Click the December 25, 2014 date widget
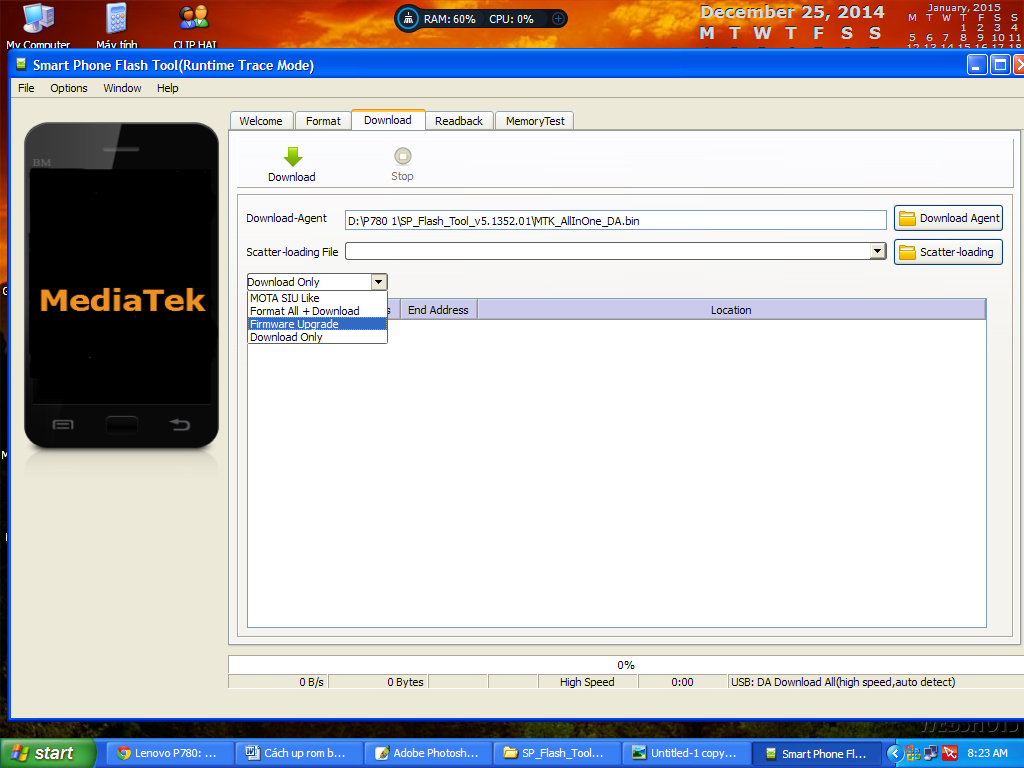Screen dimensions: 1024x768 [x=792, y=12]
